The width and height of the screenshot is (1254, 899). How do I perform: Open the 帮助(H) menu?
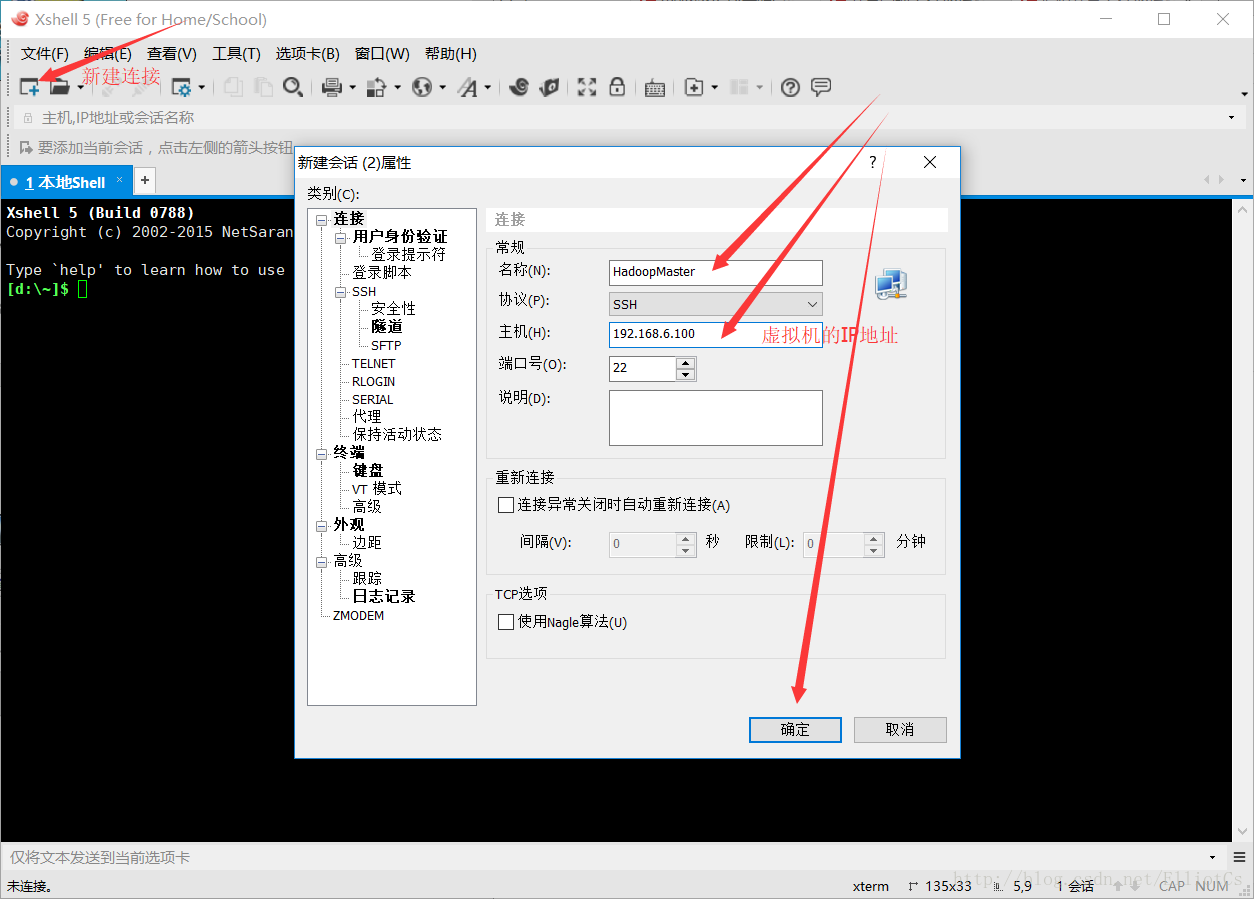point(451,54)
